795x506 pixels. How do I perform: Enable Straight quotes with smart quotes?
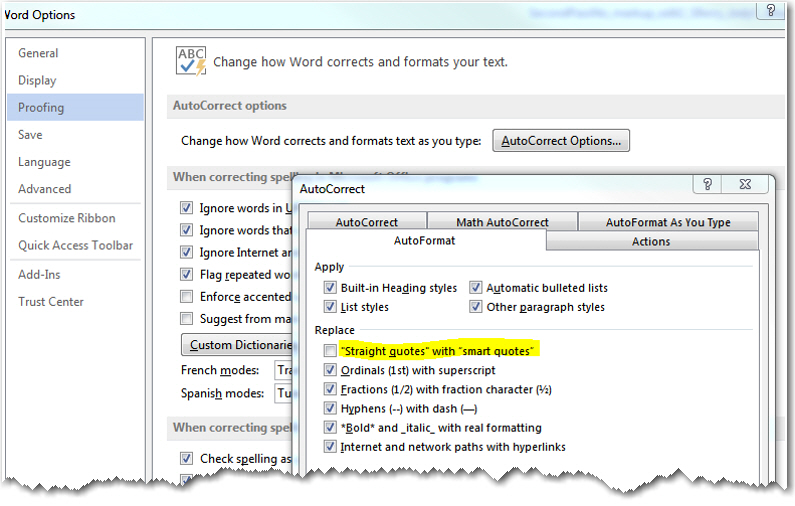pyautogui.click(x=330, y=351)
